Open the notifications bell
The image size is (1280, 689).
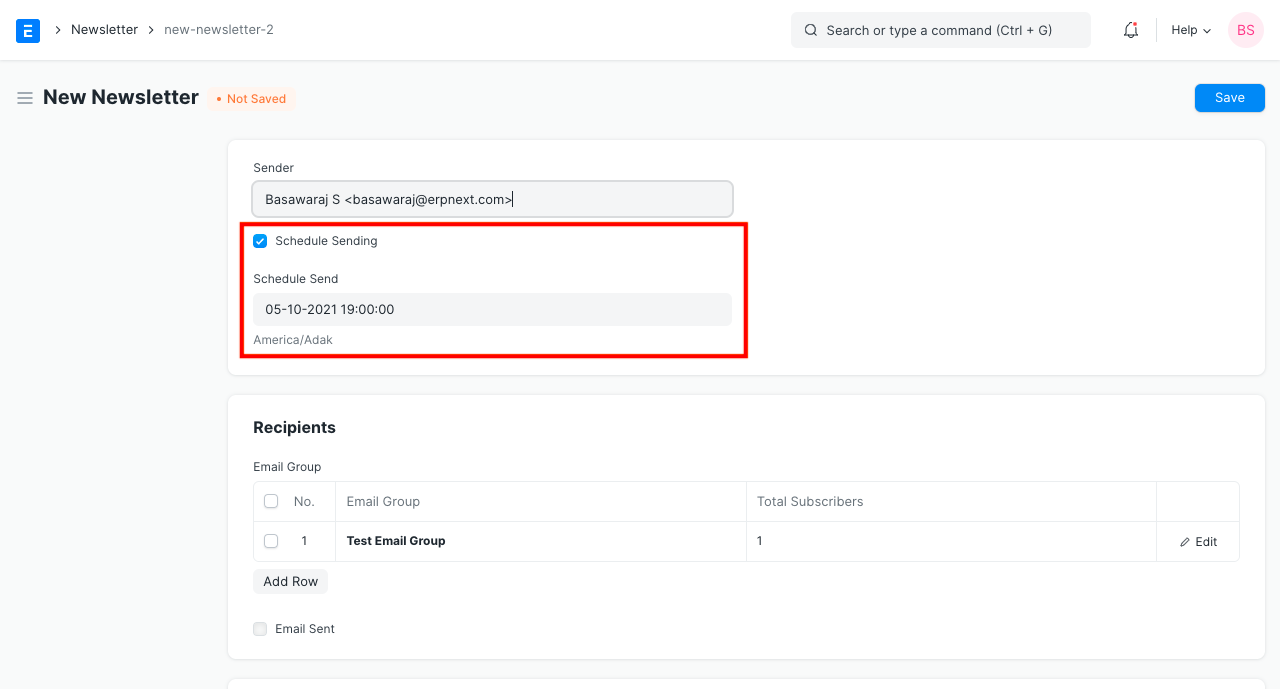click(1130, 30)
